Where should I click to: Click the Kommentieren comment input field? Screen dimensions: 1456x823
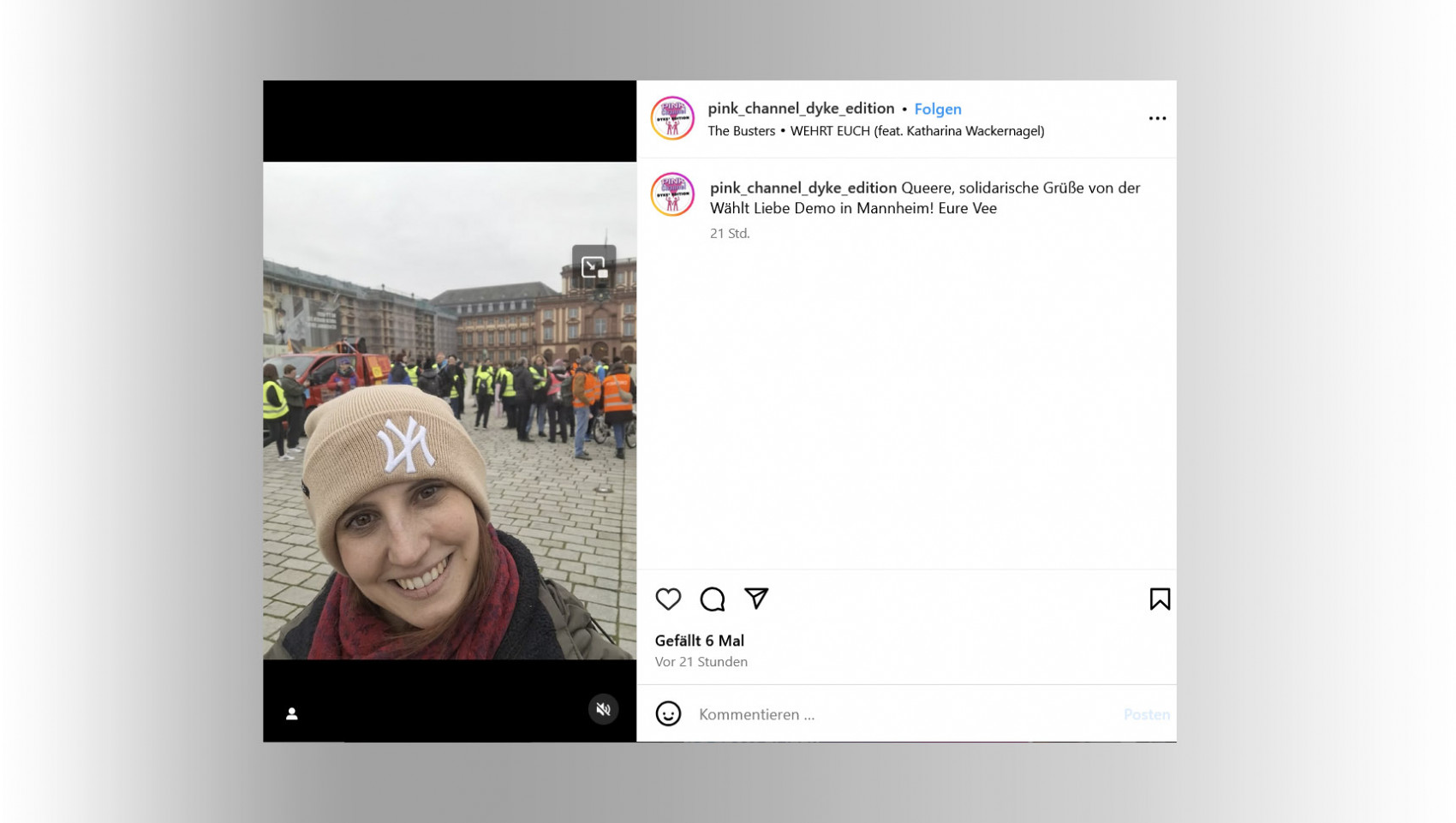(x=899, y=714)
